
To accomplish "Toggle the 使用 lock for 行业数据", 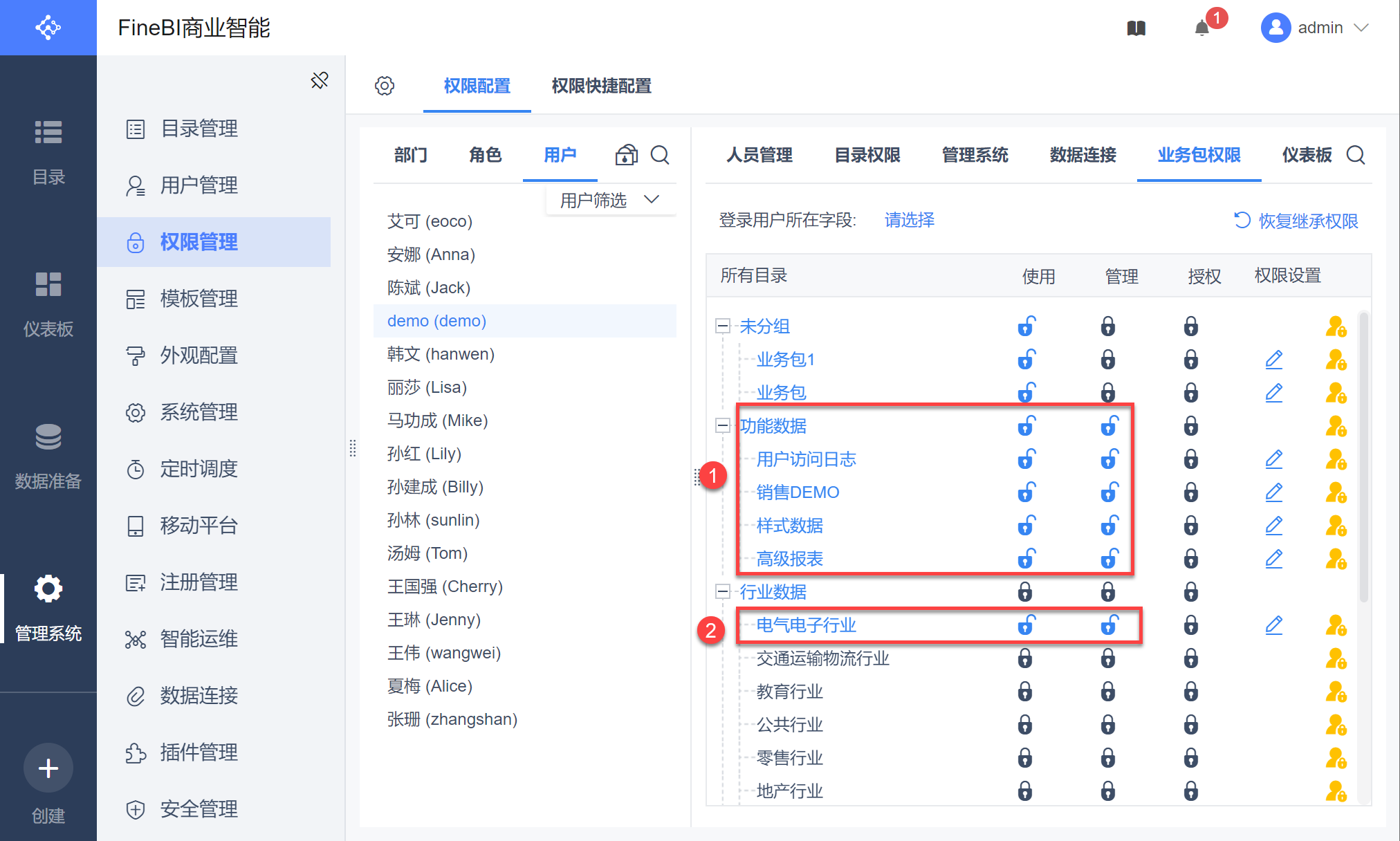I will click(x=1025, y=592).
